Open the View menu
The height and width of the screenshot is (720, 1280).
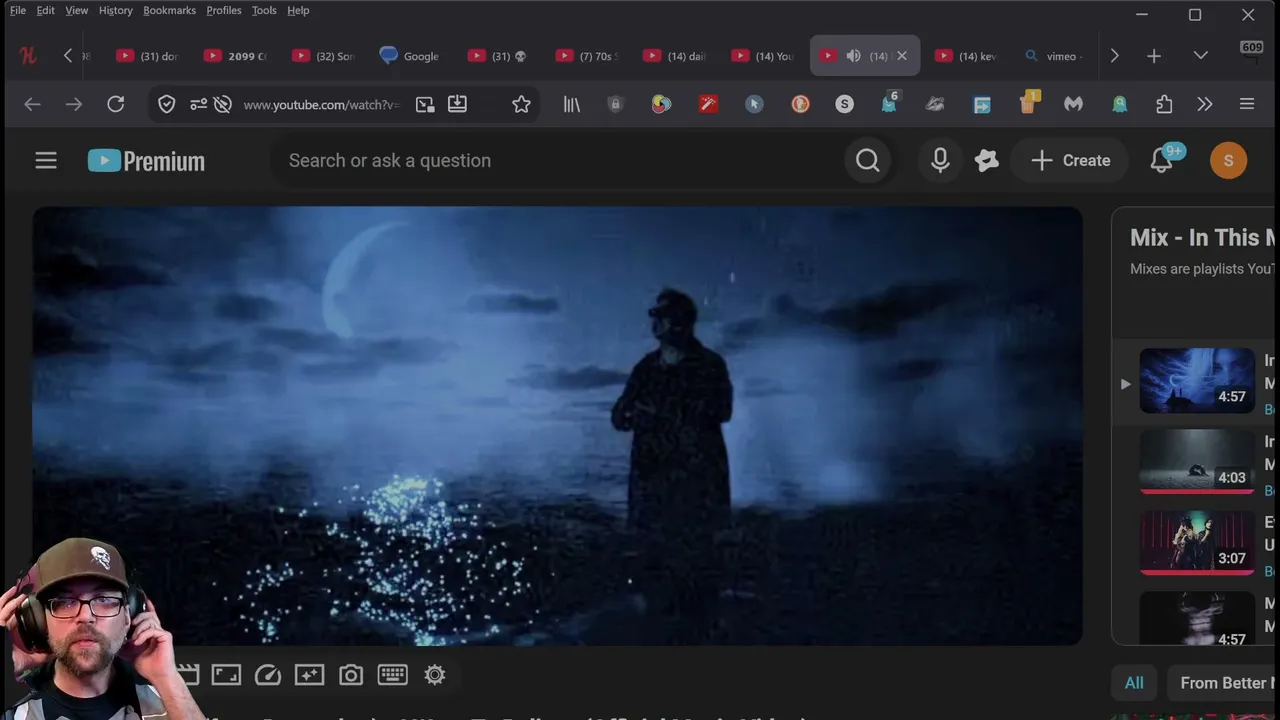click(77, 10)
